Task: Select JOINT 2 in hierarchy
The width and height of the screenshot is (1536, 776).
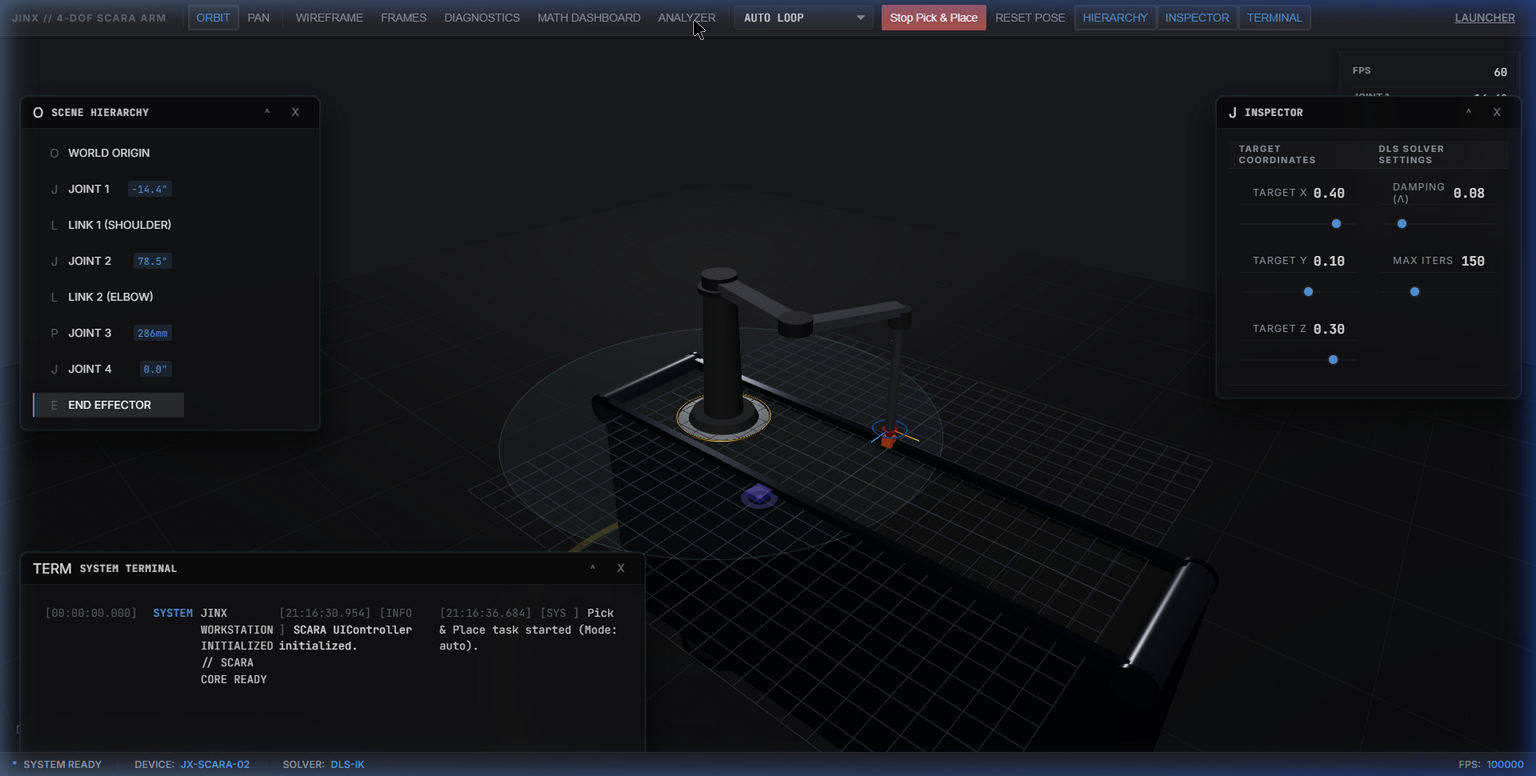Action: tap(108, 261)
